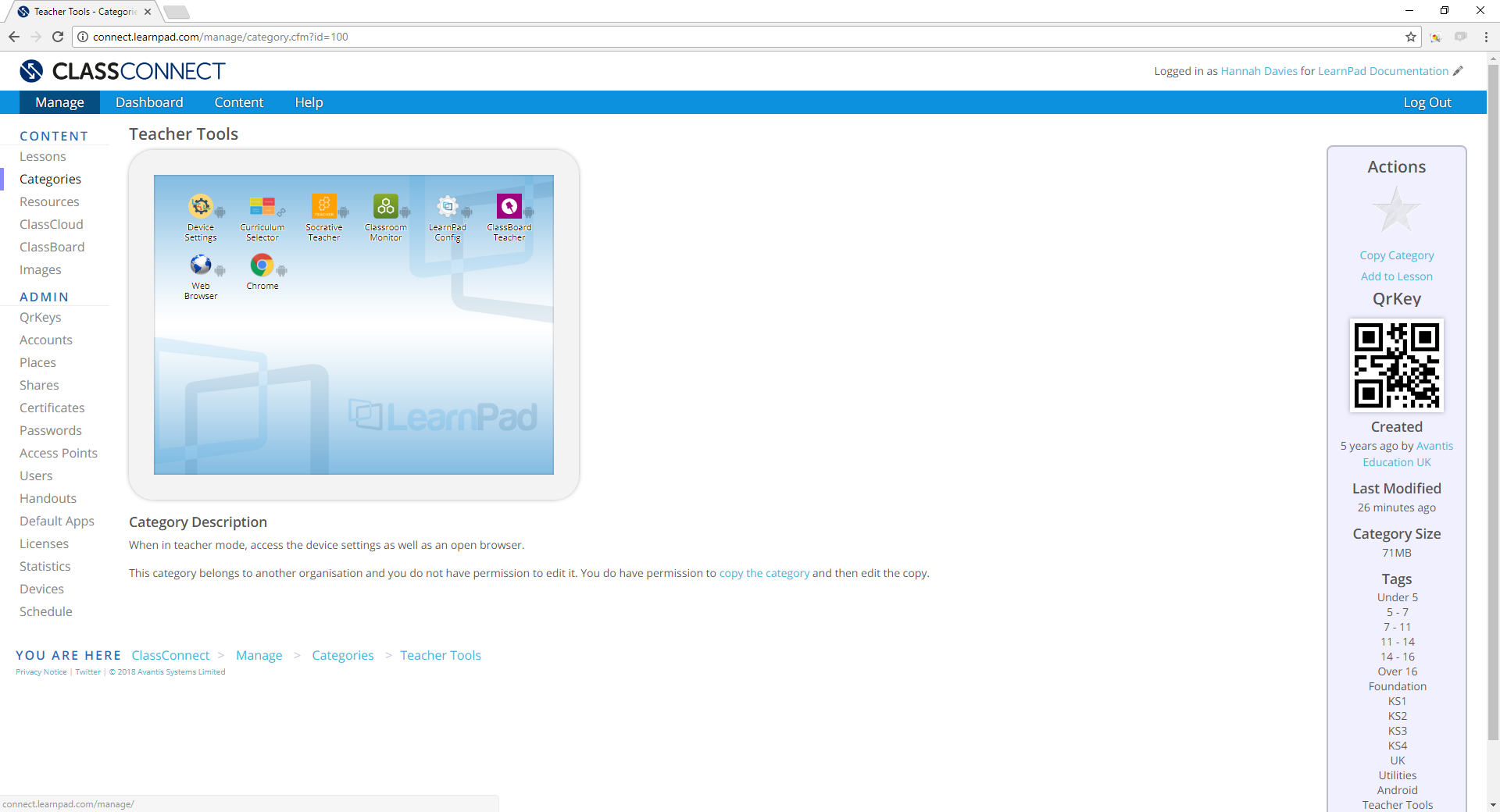Go to Accounts admin page
This screenshot has width=1500, height=812.
coord(46,340)
